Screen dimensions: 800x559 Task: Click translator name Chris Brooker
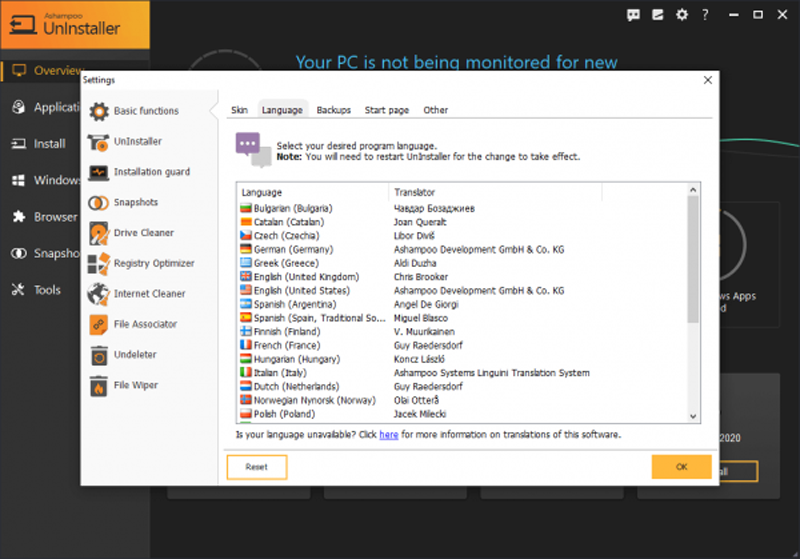pos(421,277)
